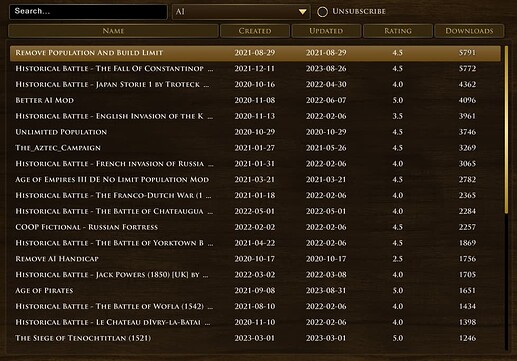The width and height of the screenshot is (517, 361).
Task: Select The Battle of Chateaugua mod
Action: pyautogui.click(x=255, y=211)
